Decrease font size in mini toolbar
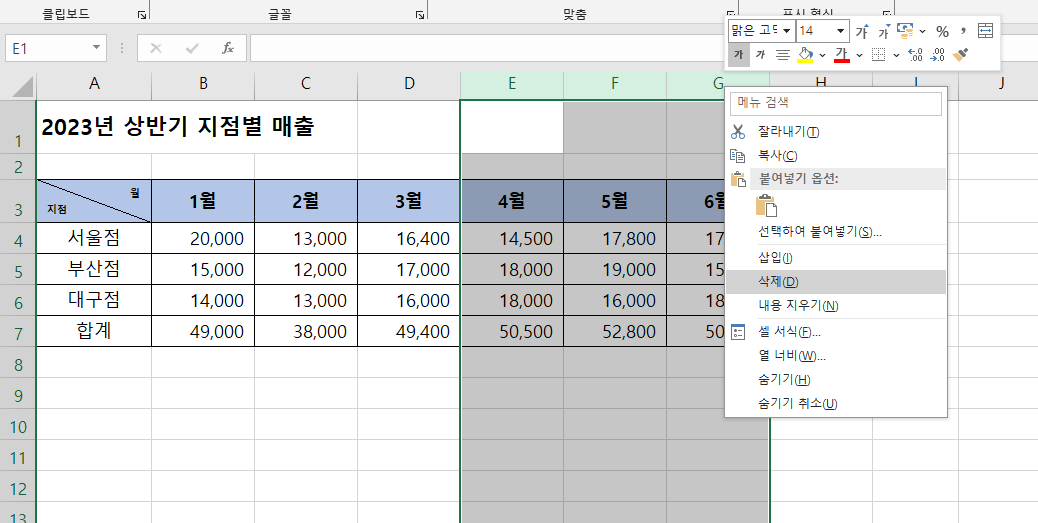 coord(884,31)
